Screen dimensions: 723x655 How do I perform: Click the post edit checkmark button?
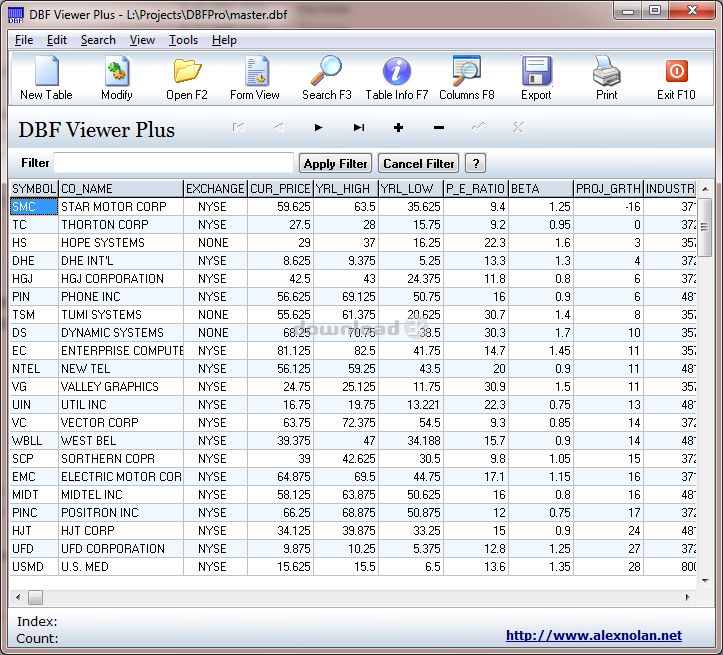(479, 127)
